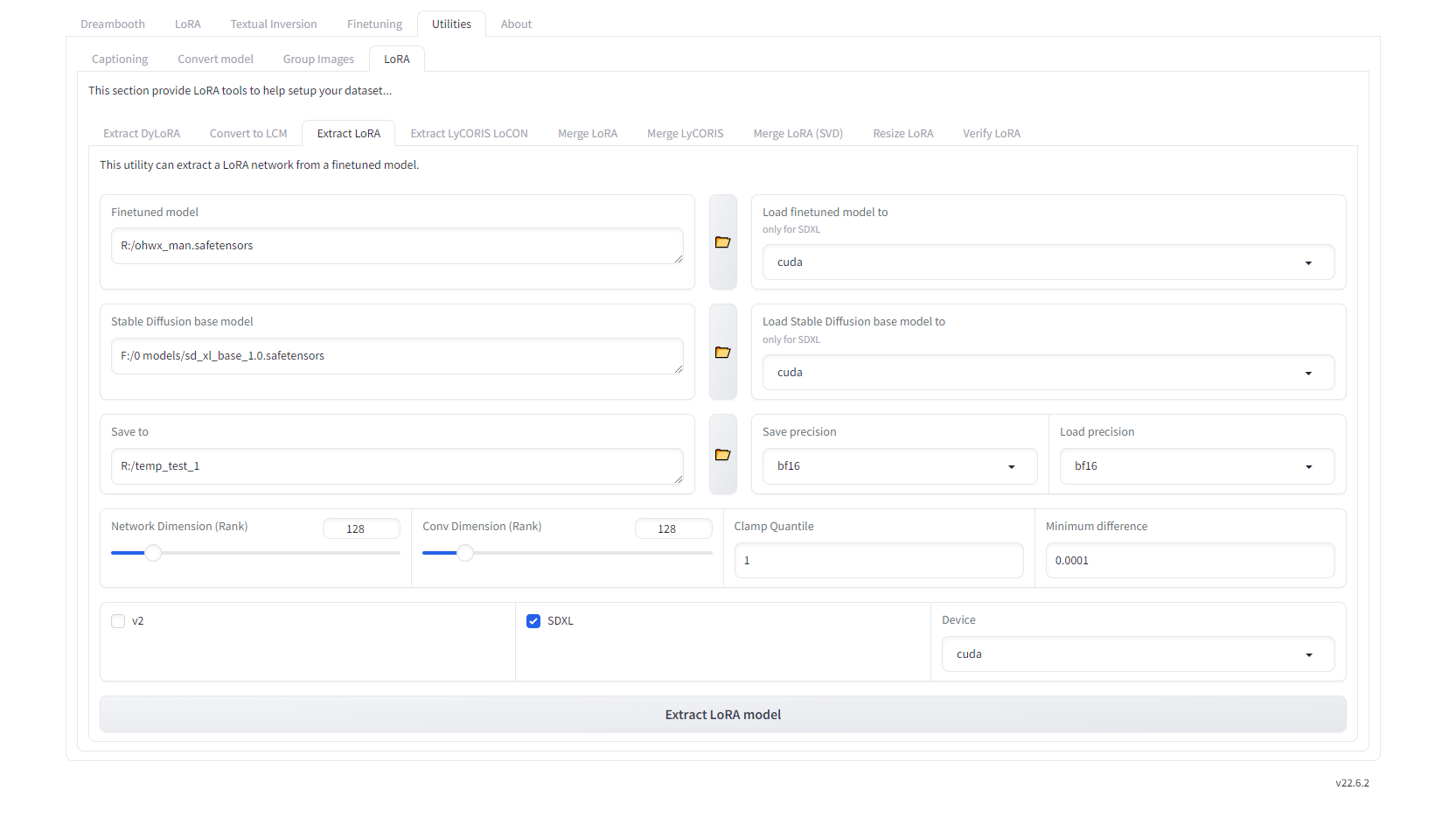This screenshot has height=825, width=1456.
Task: Open folder picker for Save to path
Action: 722,455
